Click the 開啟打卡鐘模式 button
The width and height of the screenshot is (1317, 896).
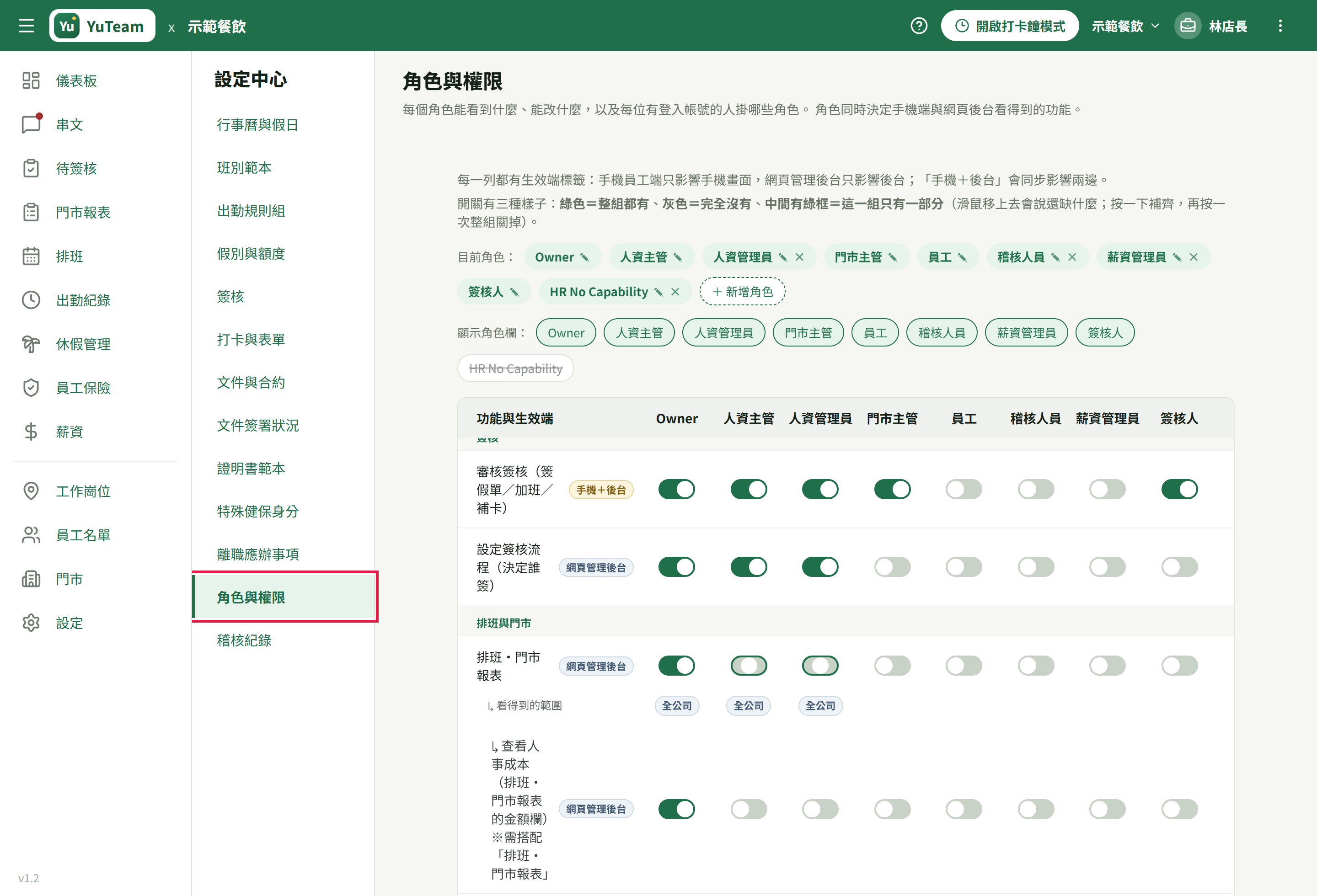tap(1010, 26)
